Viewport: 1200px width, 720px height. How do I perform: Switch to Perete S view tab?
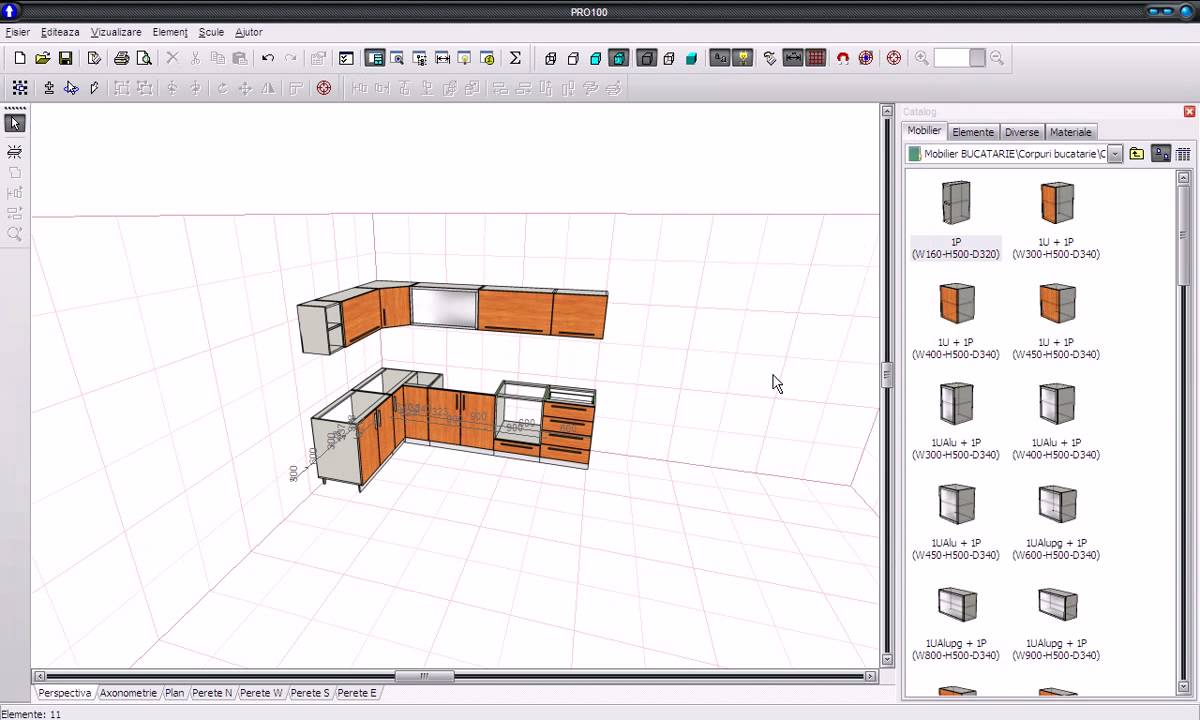[310, 693]
